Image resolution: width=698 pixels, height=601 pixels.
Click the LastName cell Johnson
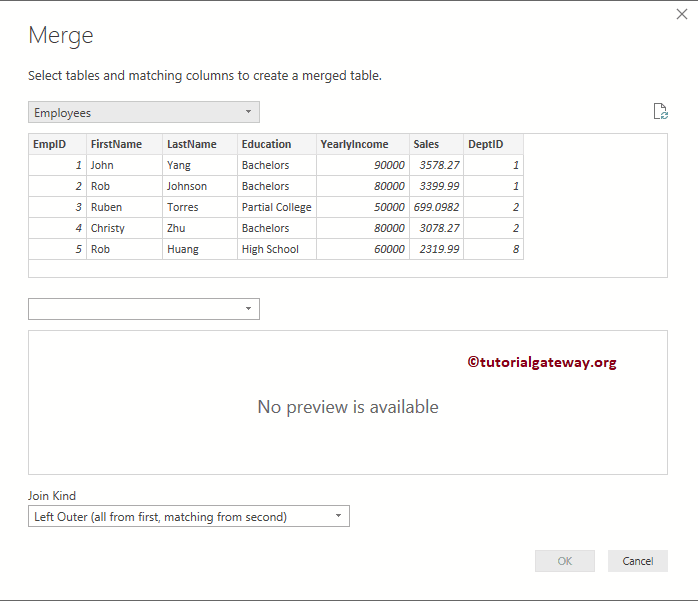click(200, 186)
